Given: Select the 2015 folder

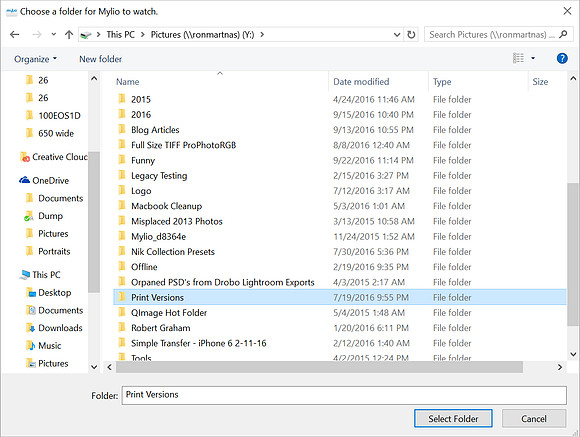Looking at the screenshot, I should [141, 100].
